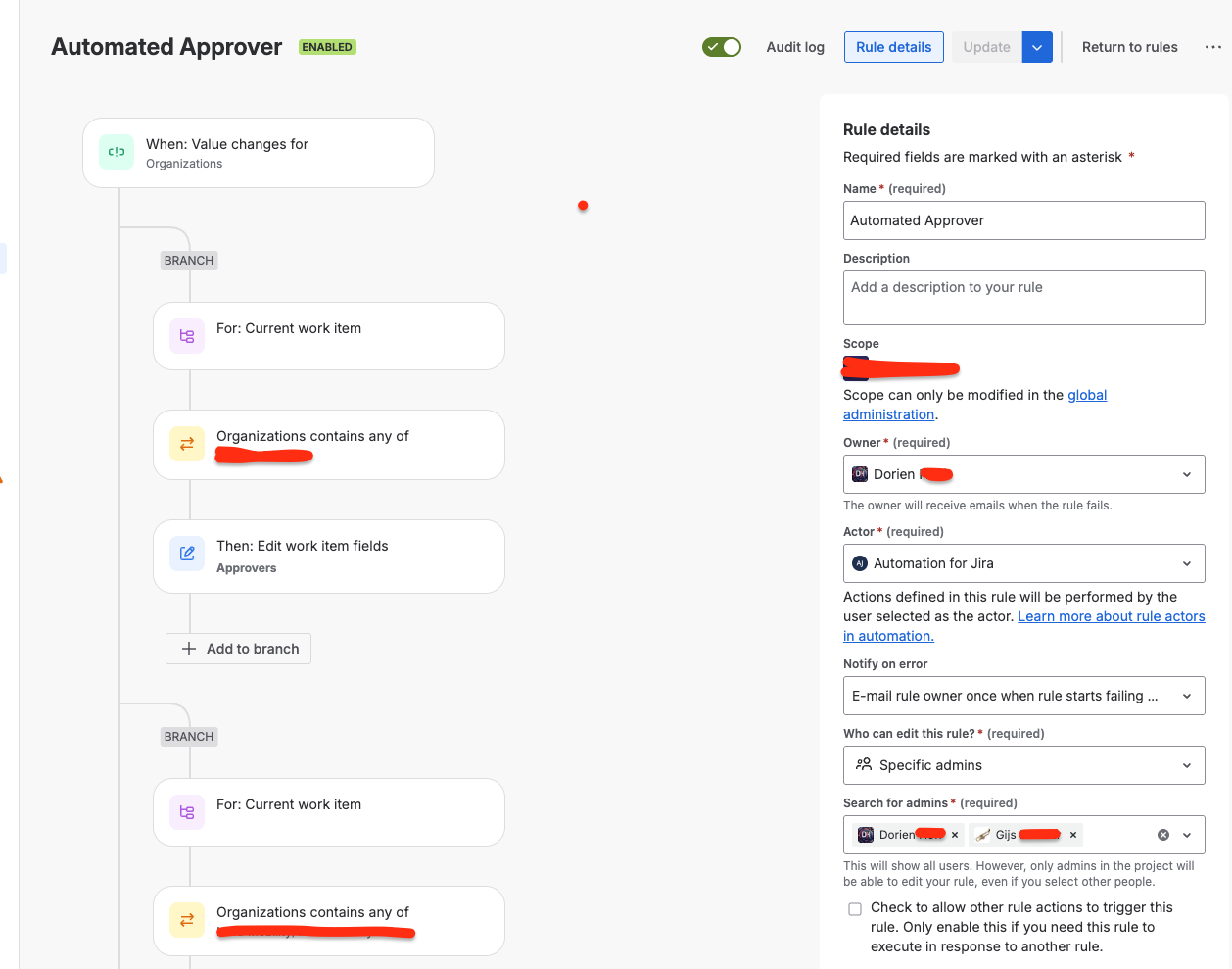Viewport: 1232px width, 969px height.
Task: Click condition icon in the first branch
Action: (187, 444)
